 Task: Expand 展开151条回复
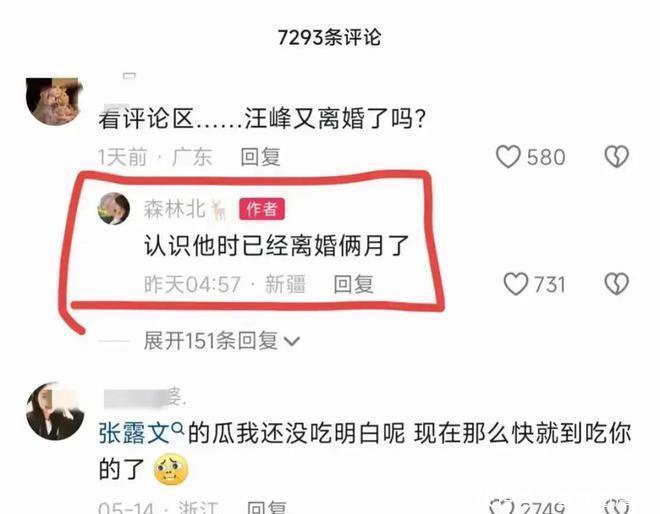pos(221,341)
